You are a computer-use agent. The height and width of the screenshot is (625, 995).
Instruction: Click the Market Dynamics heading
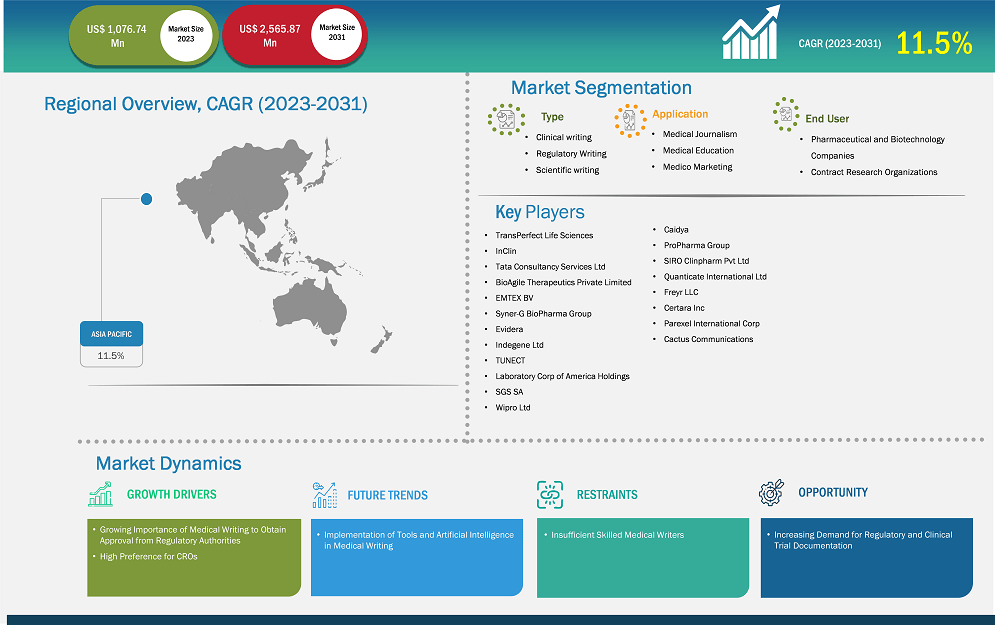(168, 463)
